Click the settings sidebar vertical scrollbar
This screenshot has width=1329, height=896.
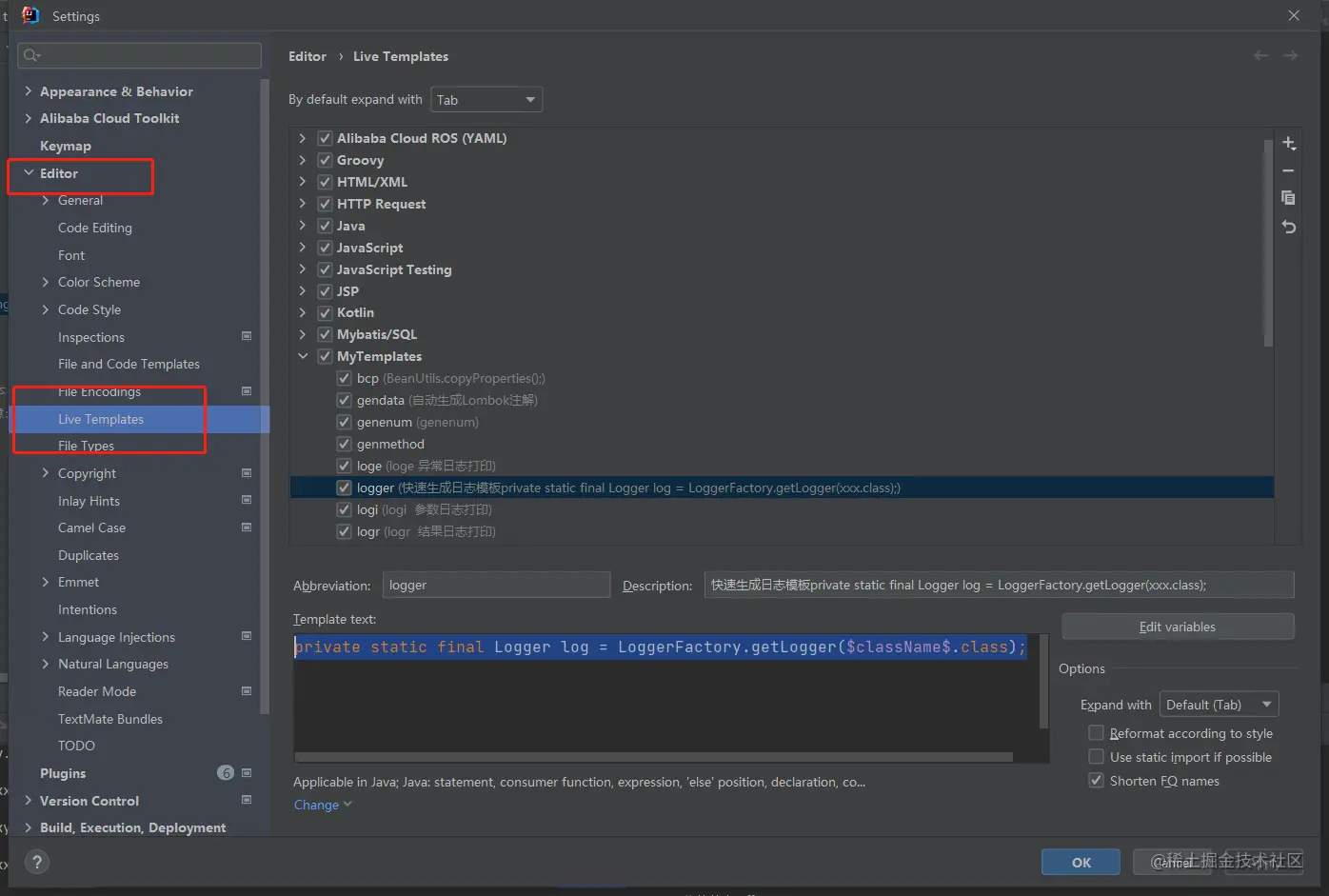265,396
